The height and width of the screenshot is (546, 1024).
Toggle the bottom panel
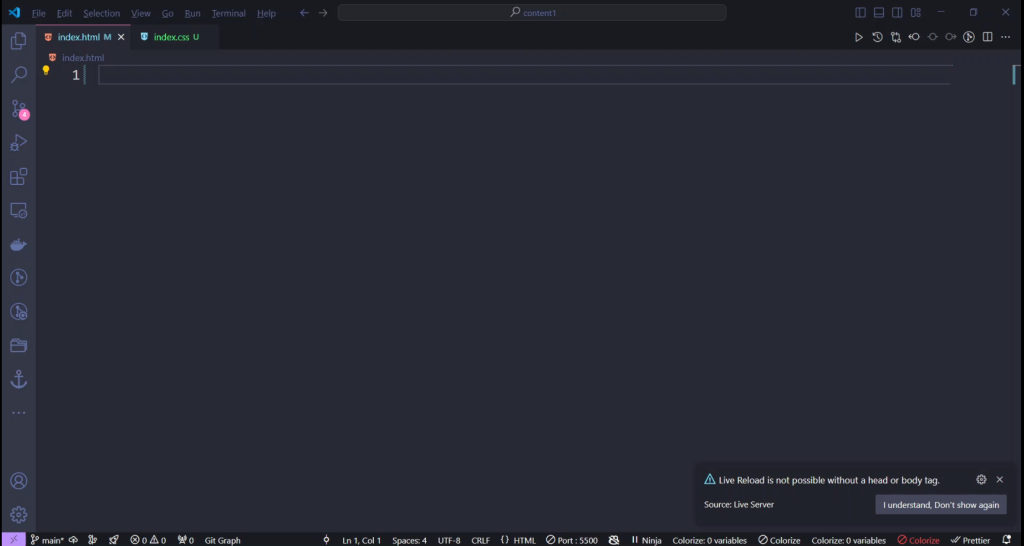[879, 12]
